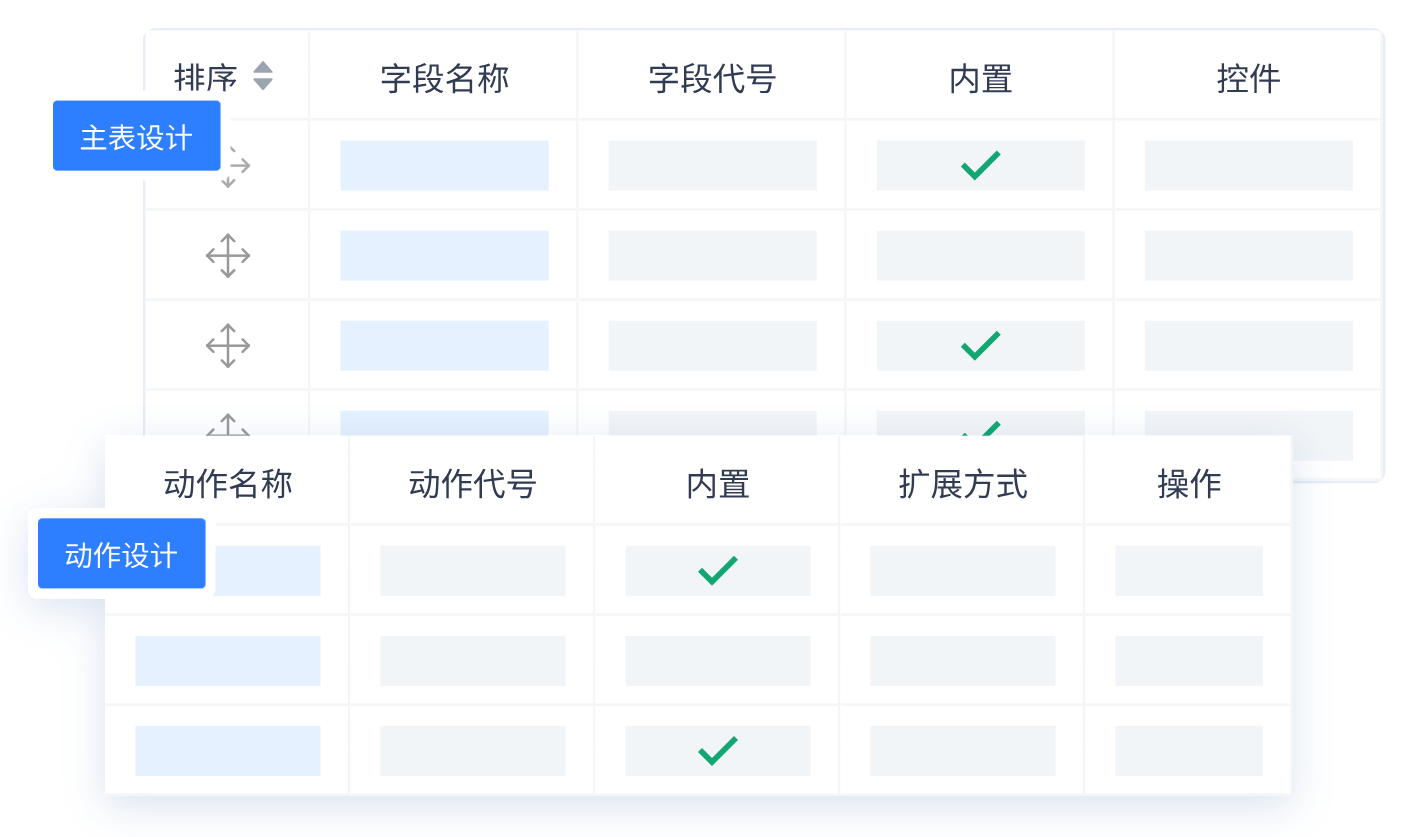Image resolution: width=1424 pixels, height=837 pixels.
Task: Click the 扩展方式 column header
Action: [x=962, y=484]
